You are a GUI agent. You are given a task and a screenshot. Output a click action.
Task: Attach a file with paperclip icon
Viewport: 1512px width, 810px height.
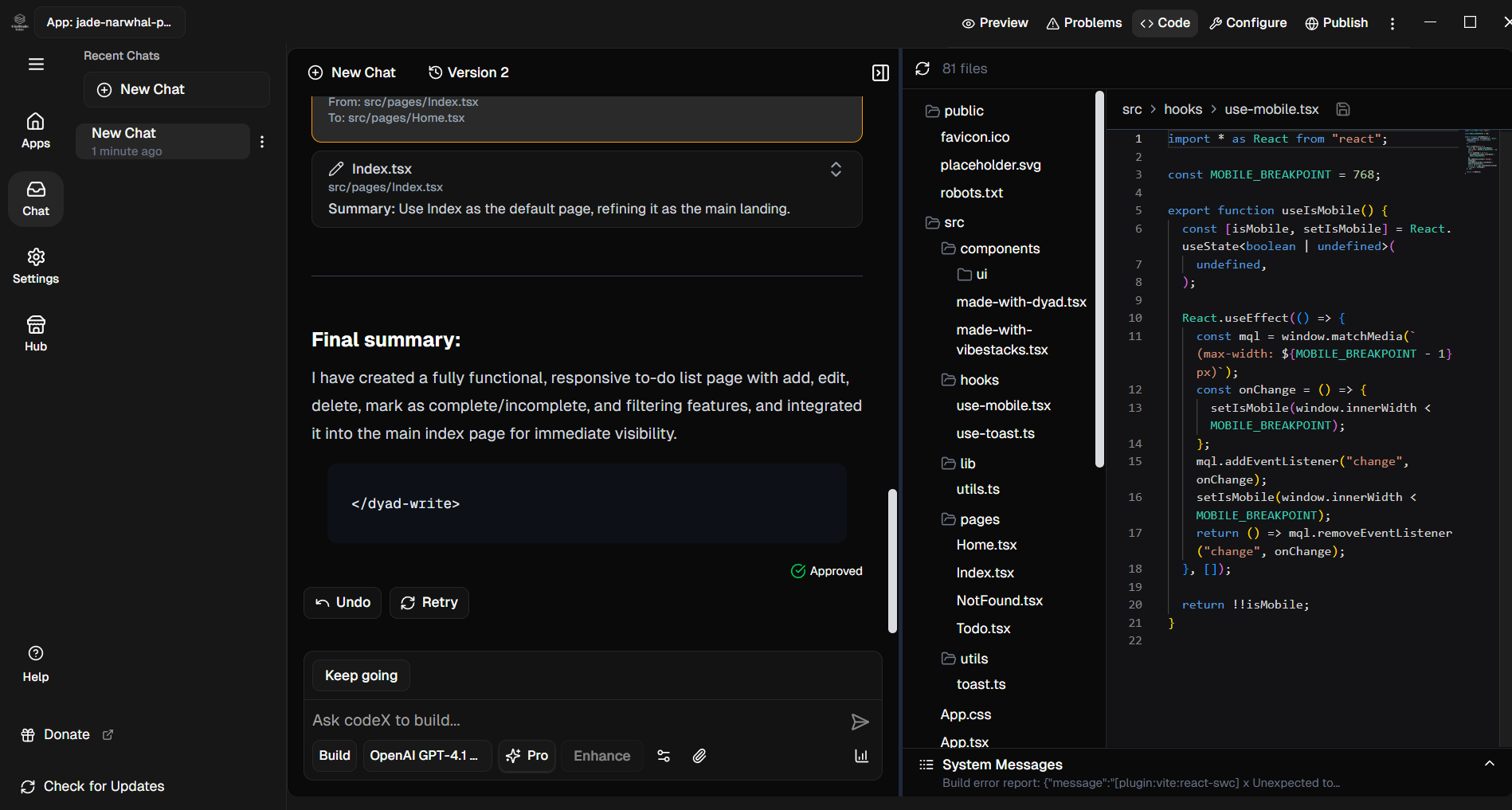(699, 756)
